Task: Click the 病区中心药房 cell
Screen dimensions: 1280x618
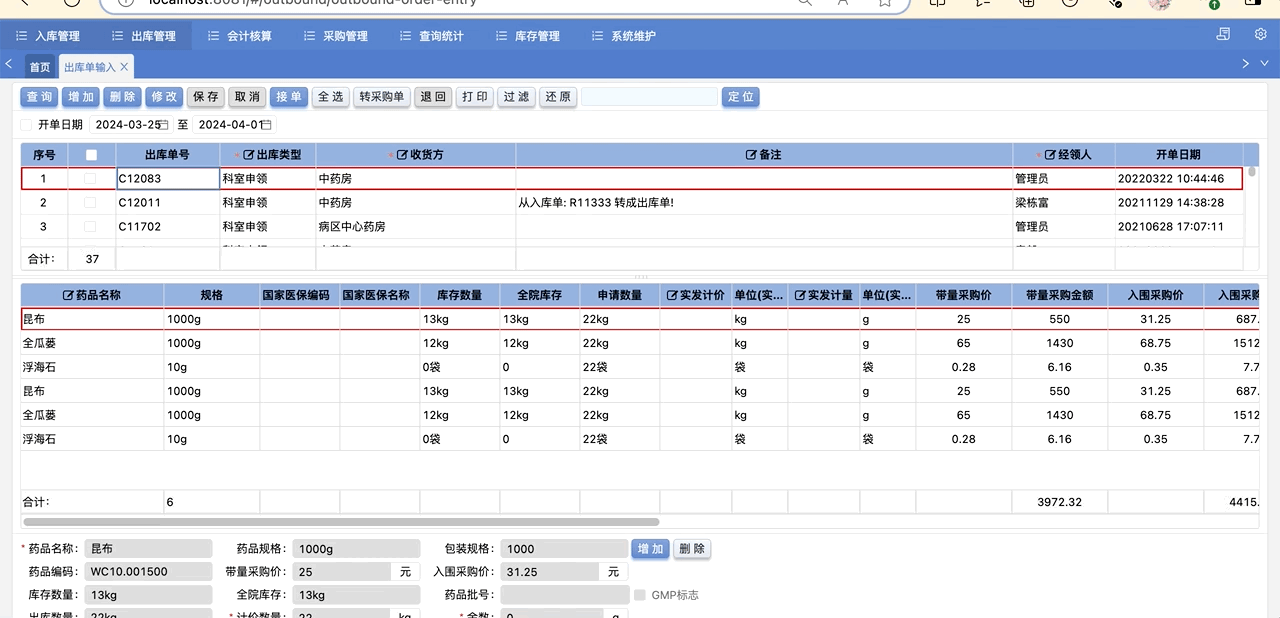Action: click(x=416, y=226)
